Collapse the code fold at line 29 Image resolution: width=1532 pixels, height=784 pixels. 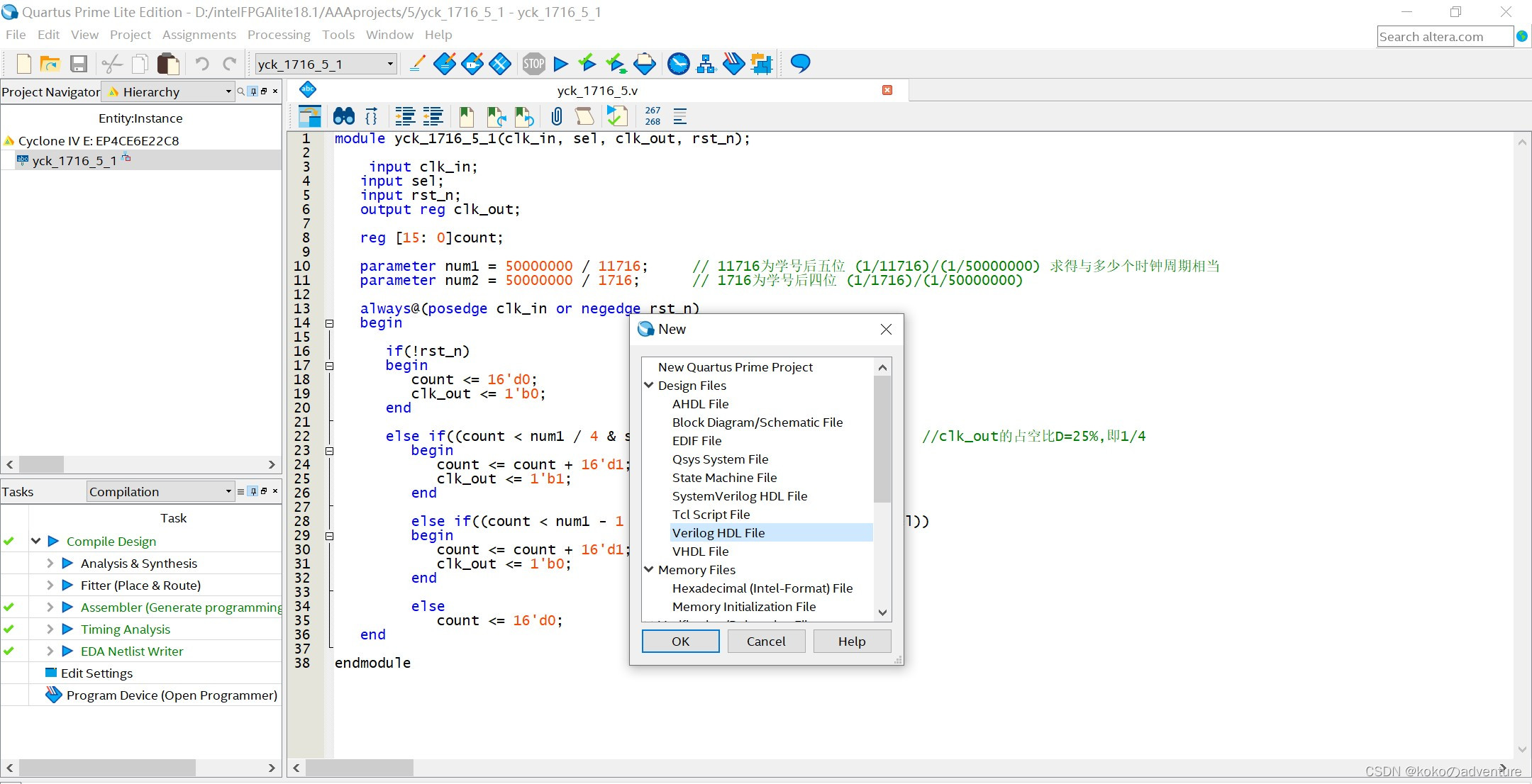tap(329, 536)
